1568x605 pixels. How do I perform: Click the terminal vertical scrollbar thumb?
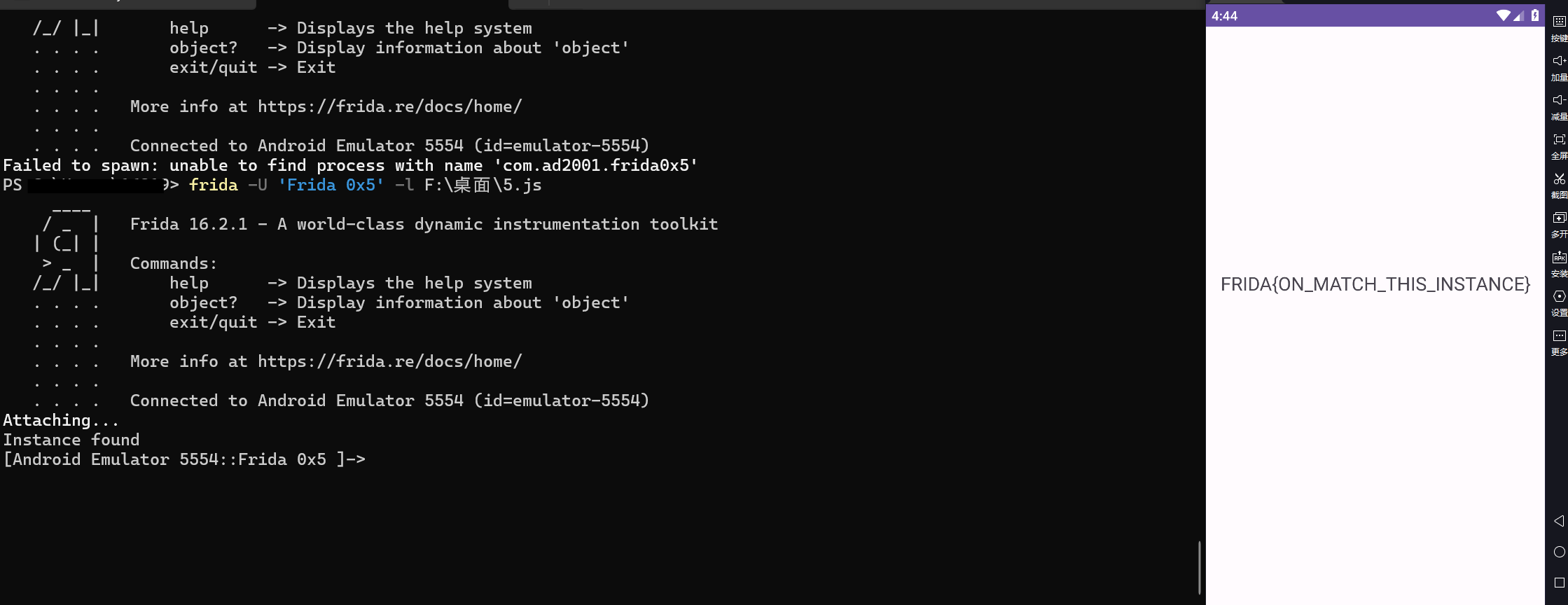tap(1199, 567)
